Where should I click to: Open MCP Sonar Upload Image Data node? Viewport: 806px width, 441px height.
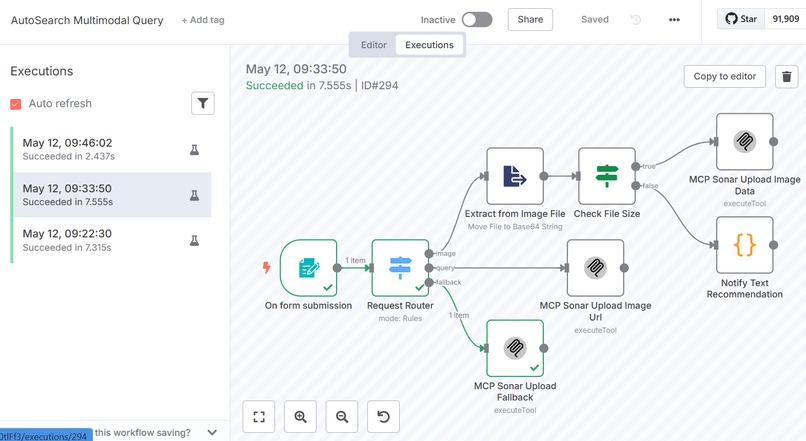pos(745,142)
